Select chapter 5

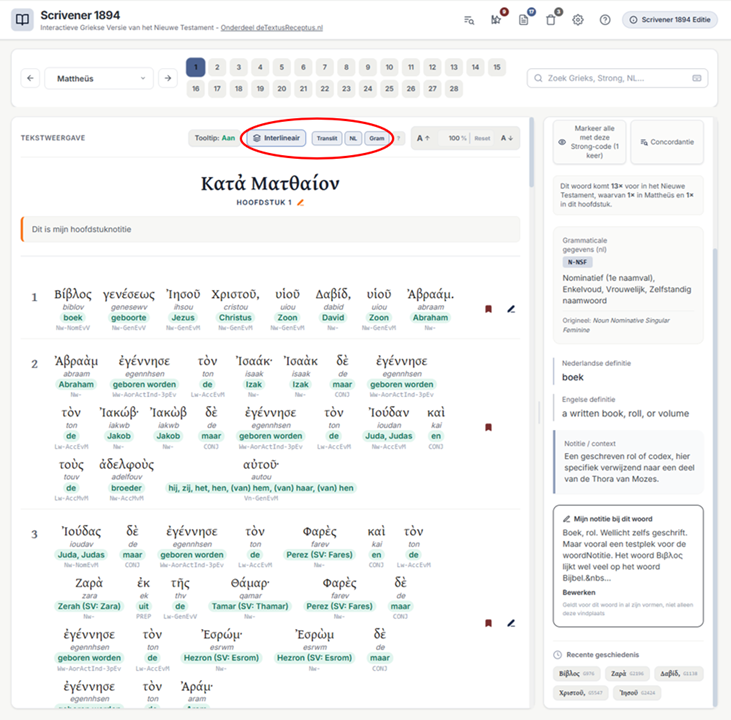(282, 67)
